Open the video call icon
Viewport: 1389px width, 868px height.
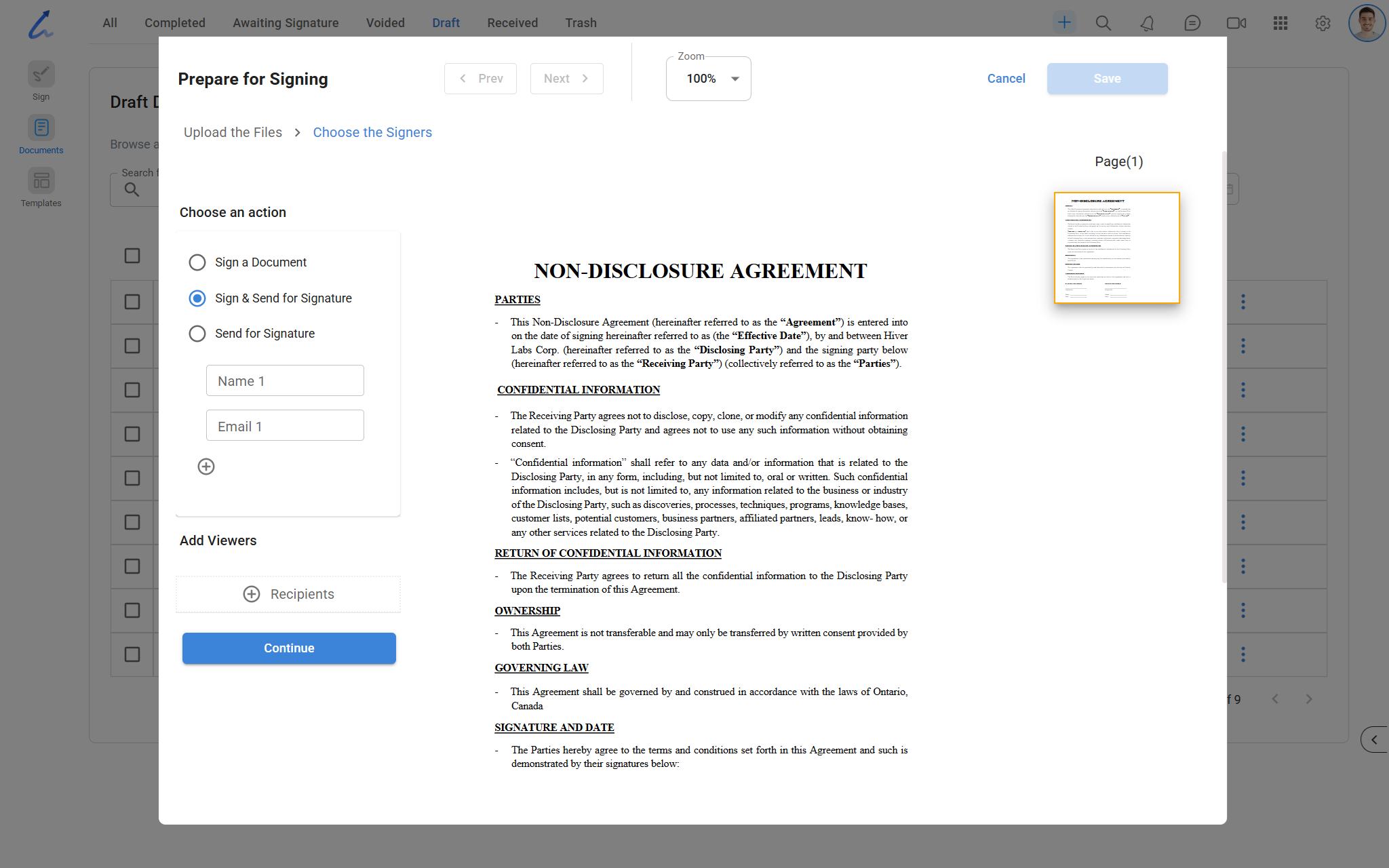click(x=1236, y=23)
